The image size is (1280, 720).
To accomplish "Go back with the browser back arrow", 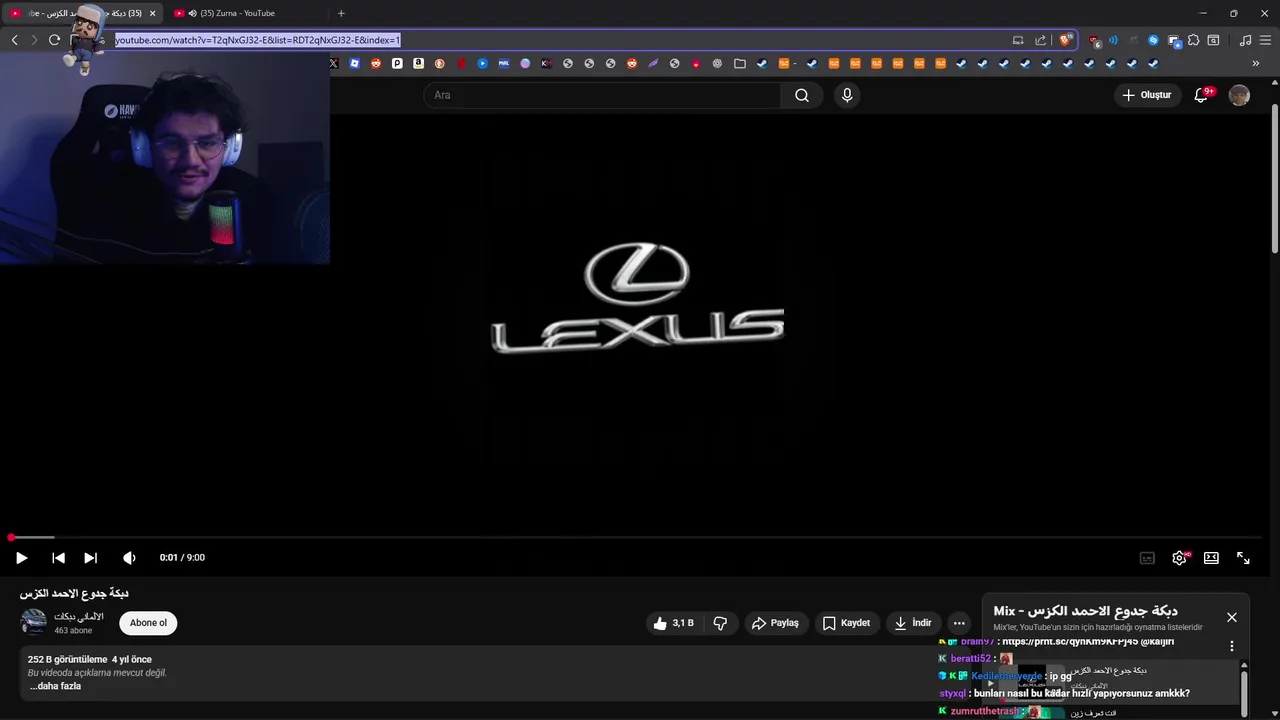I will coord(14,40).
